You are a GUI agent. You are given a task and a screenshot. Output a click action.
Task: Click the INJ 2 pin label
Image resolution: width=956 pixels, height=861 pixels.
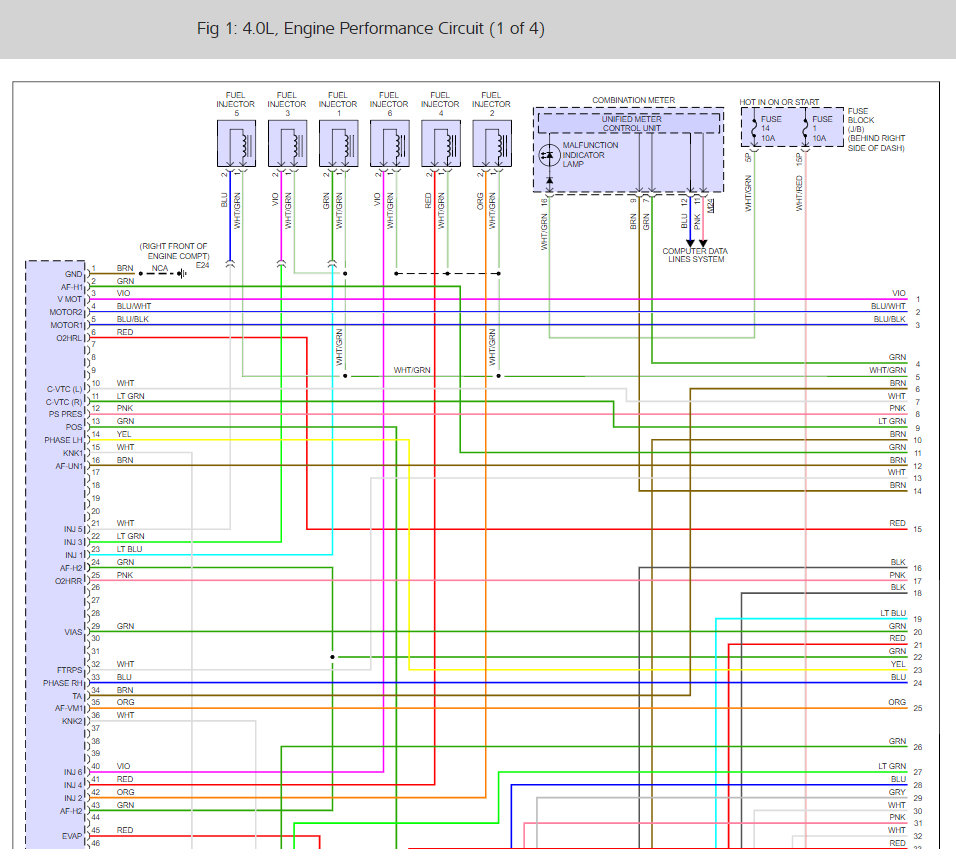click(x=73, y=798)
